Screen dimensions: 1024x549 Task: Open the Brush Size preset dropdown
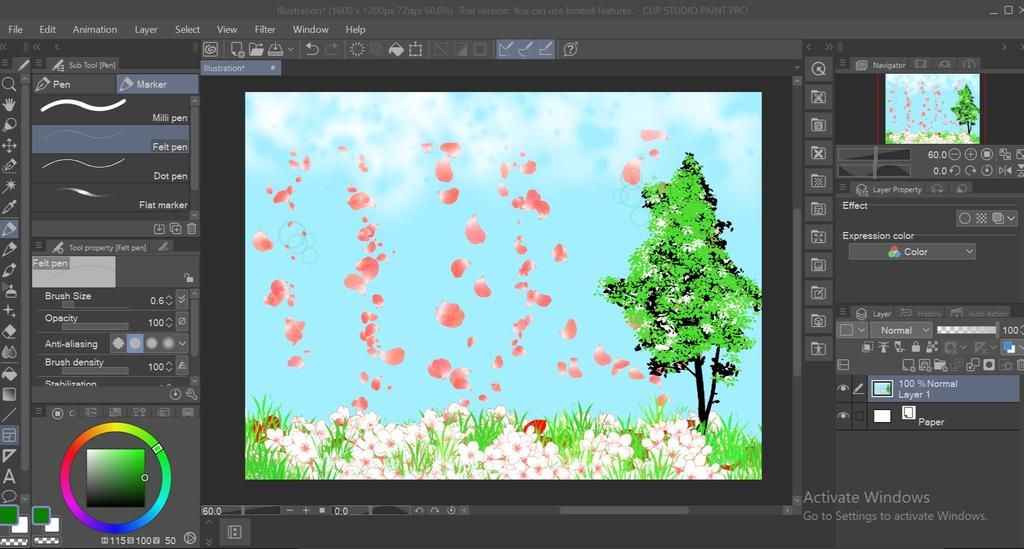[182, 300]
